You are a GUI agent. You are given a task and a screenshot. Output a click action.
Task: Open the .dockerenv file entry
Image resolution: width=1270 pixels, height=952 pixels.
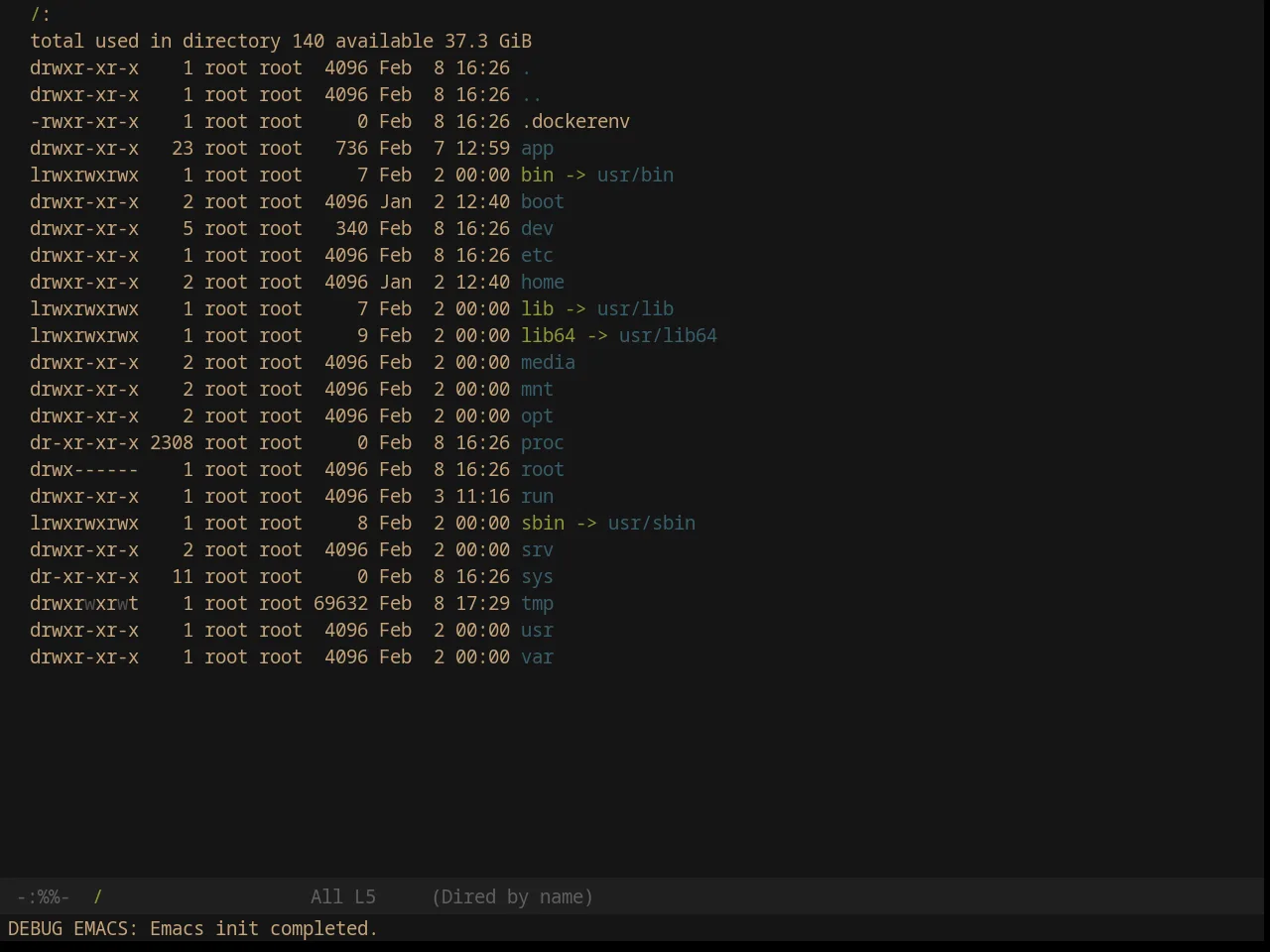[x=575, y=122]
